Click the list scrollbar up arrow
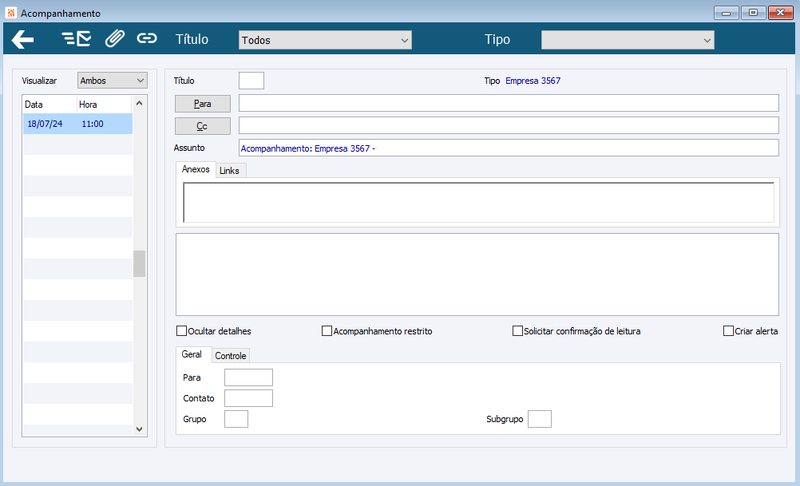 point(139,104)
